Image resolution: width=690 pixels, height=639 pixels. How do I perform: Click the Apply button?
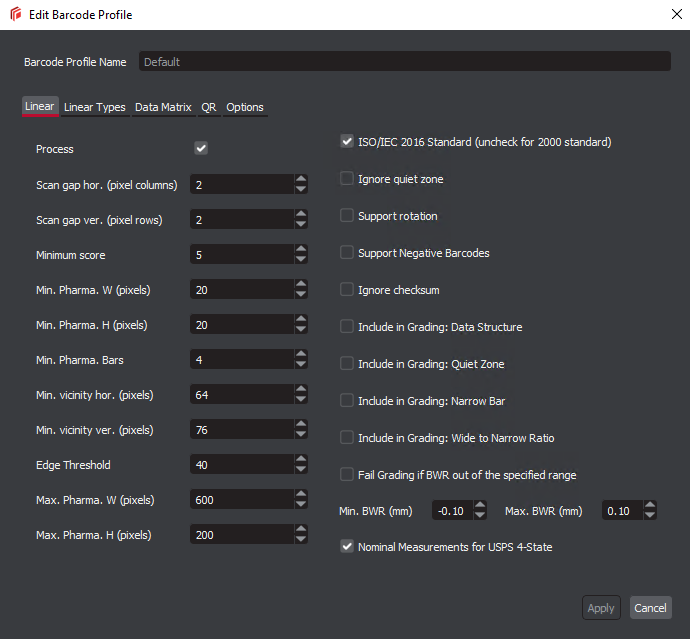(x=601, y=608)
